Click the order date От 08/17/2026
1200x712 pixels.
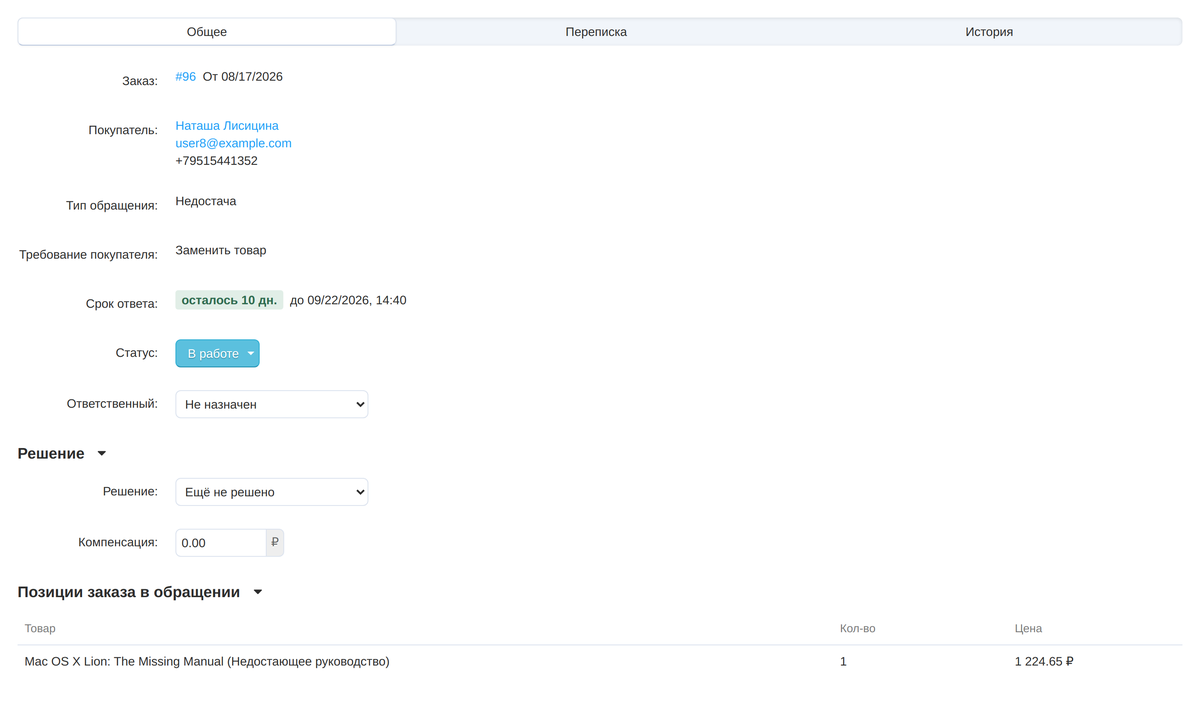243,77
